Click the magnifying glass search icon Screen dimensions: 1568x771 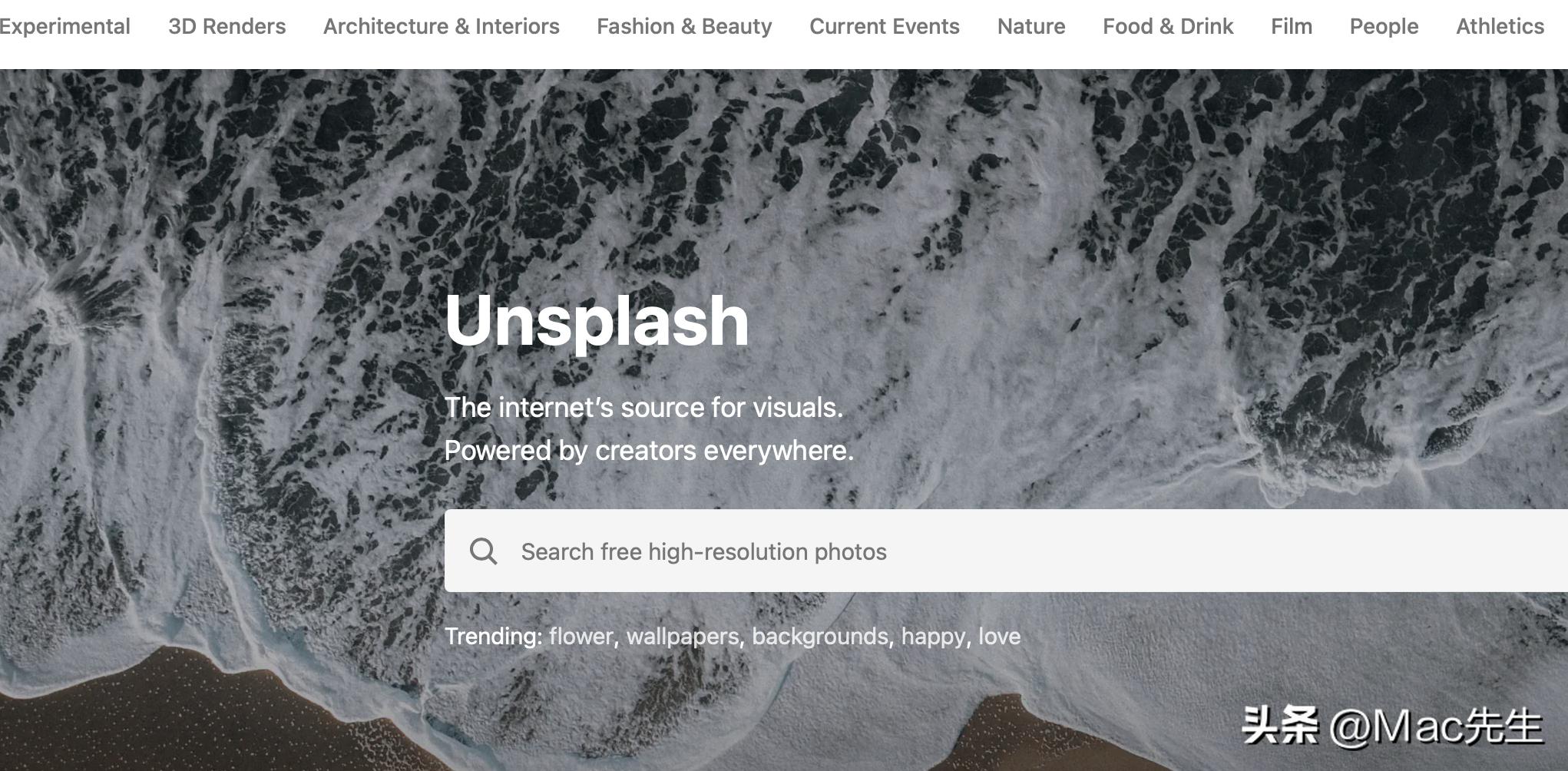click(x=484, y=551)
